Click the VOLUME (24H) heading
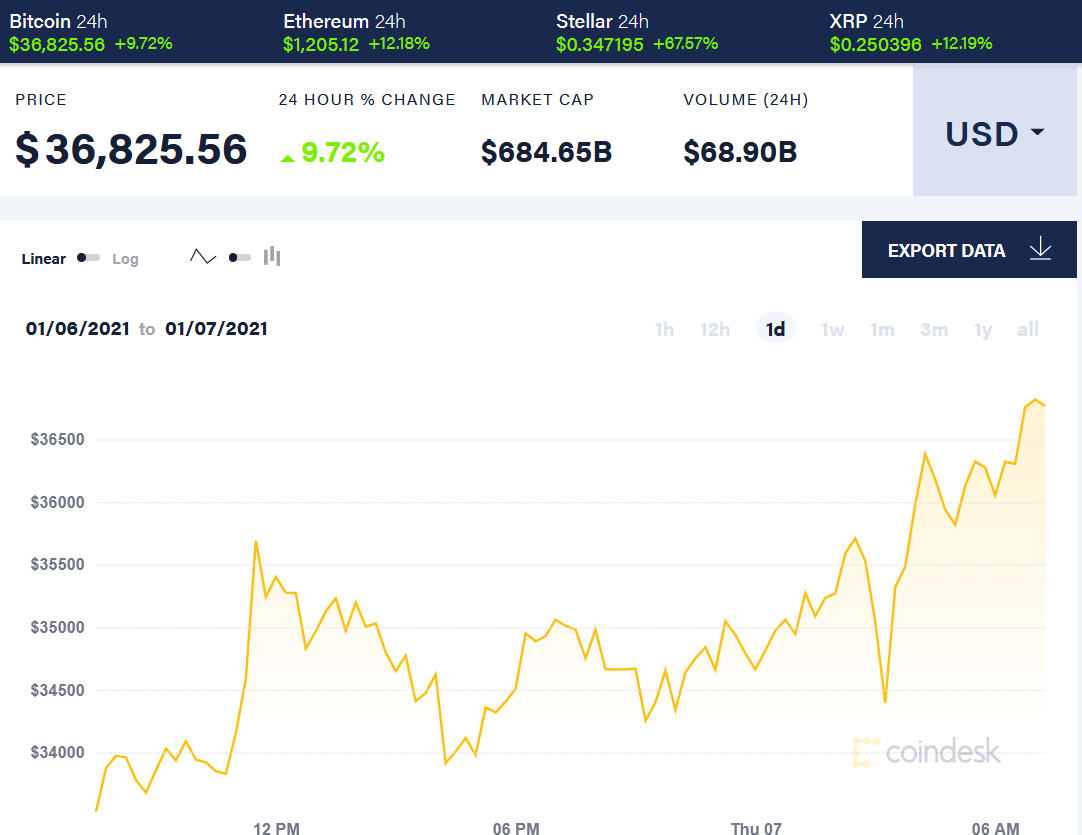 tap(745, 99)
